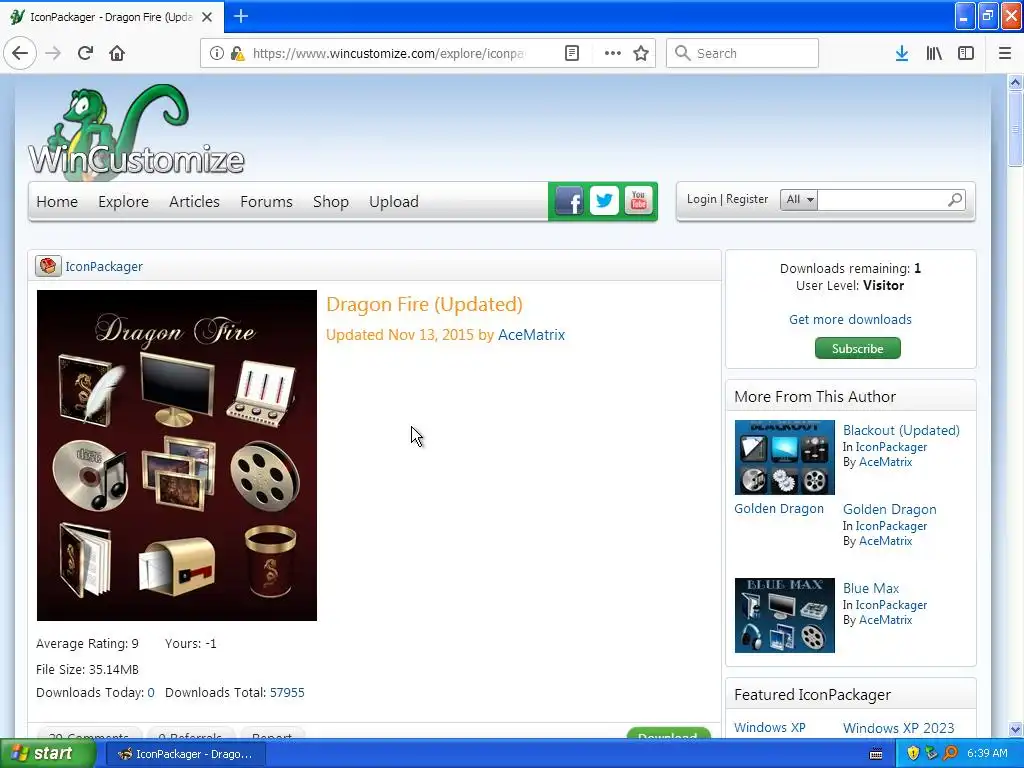Toggle reader view in address bar
The width and height of the screenshot is (1024, 768).
571,53
